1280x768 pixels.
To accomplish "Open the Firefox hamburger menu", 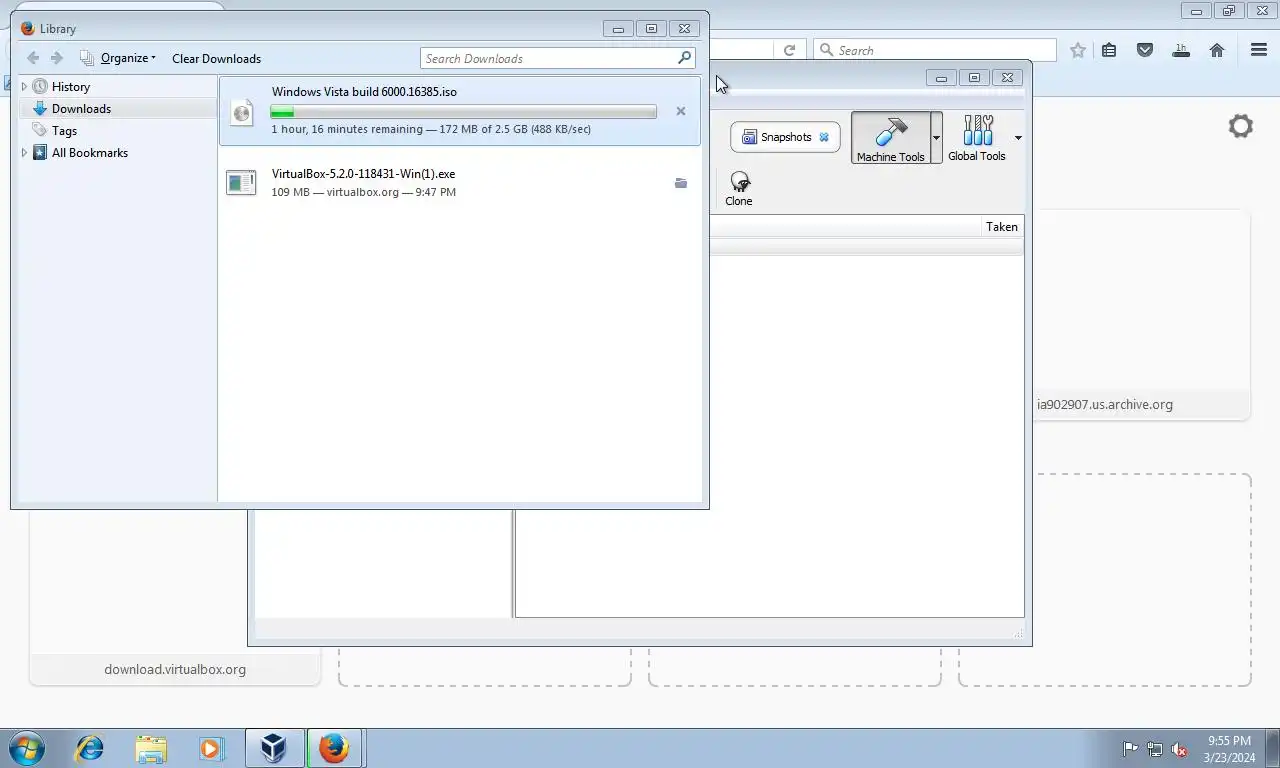I will (x=1259, y=50).
